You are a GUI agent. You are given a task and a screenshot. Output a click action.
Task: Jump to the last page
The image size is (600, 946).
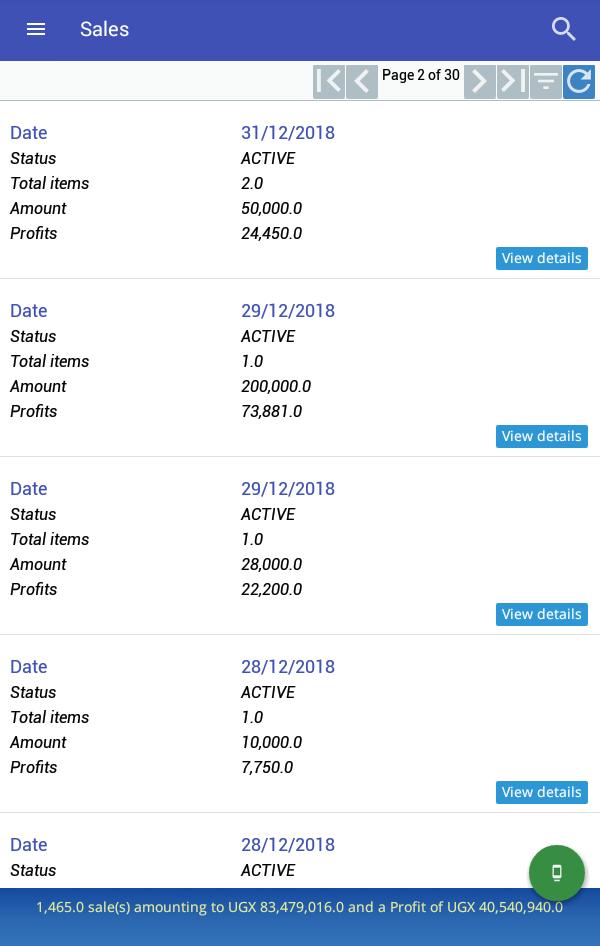(x=513, y=81)
